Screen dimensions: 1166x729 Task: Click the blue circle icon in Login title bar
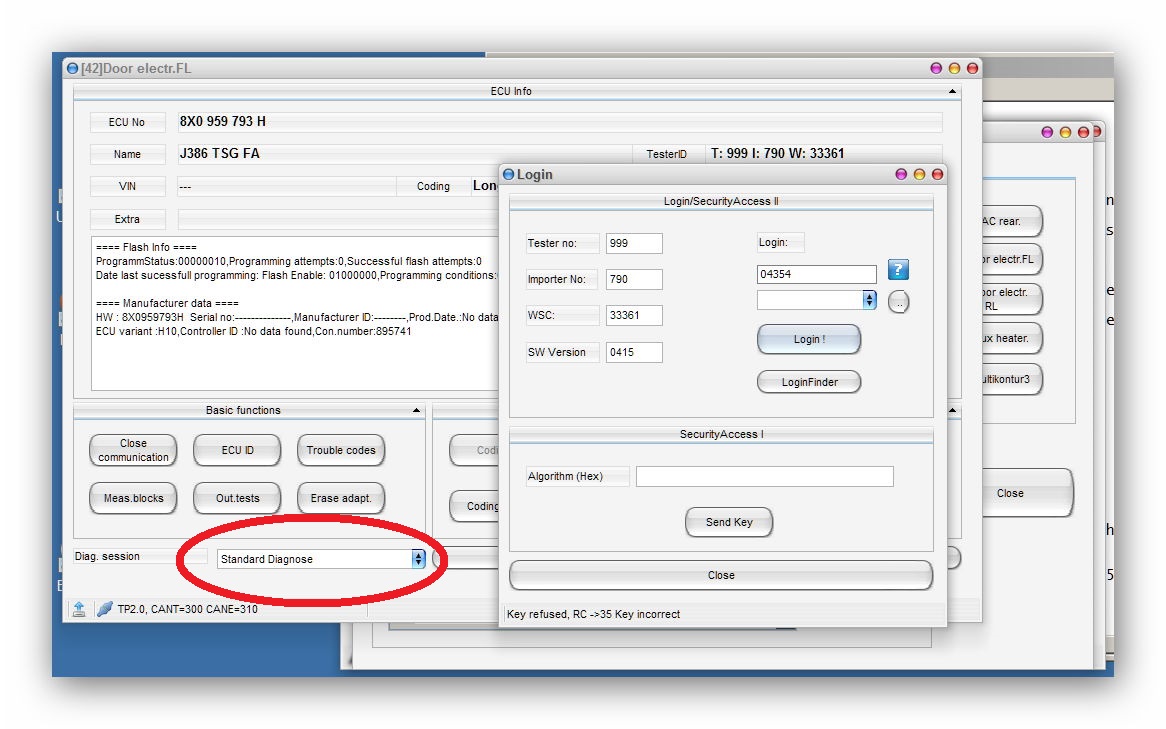[x=509, y=174]
